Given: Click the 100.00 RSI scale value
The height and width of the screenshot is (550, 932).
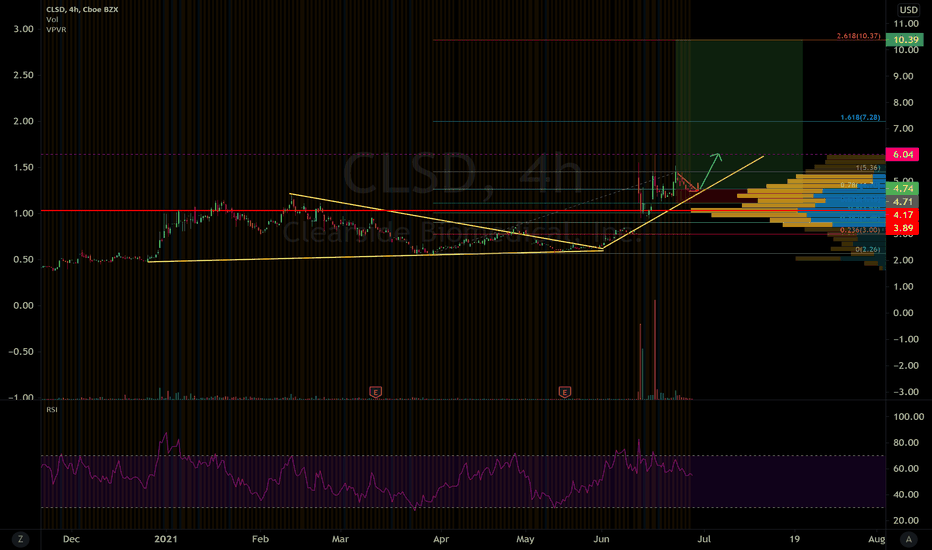Looking at the screenshot, I should (909, 416).
